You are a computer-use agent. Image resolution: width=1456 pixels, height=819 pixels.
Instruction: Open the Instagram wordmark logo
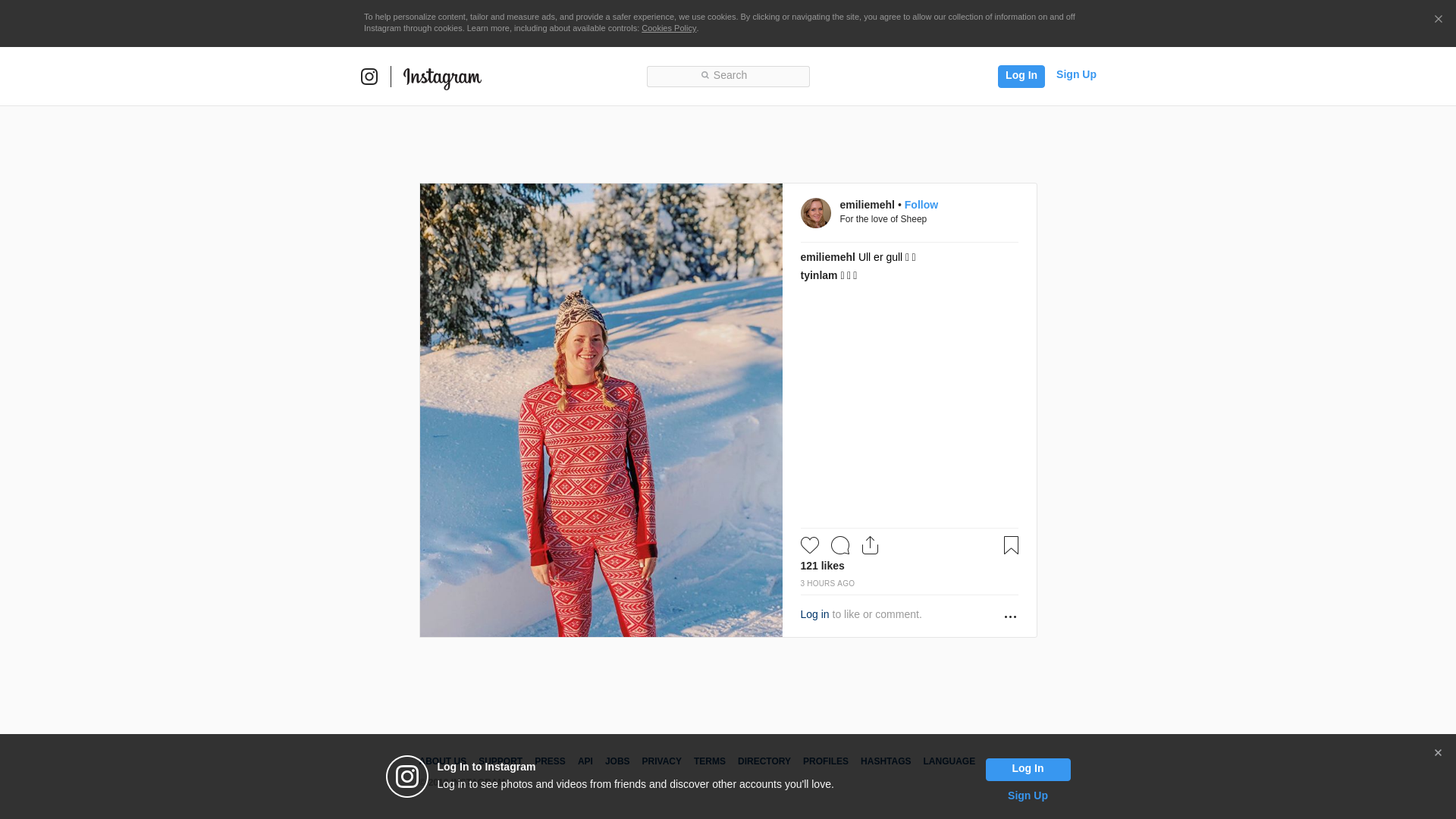(x=442, y=77)
